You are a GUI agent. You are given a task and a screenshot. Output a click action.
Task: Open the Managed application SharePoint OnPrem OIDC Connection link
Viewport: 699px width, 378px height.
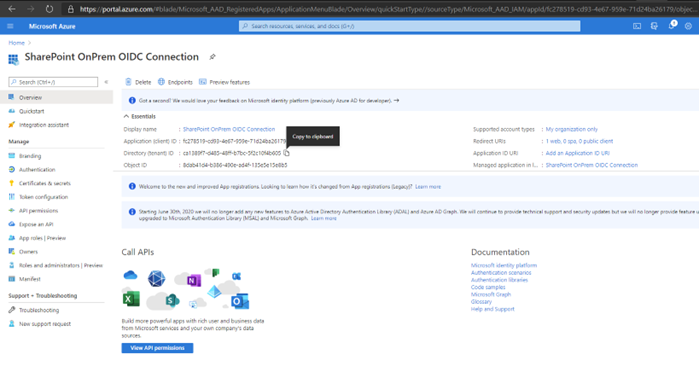pyautogui.click(x=592, y=165)
